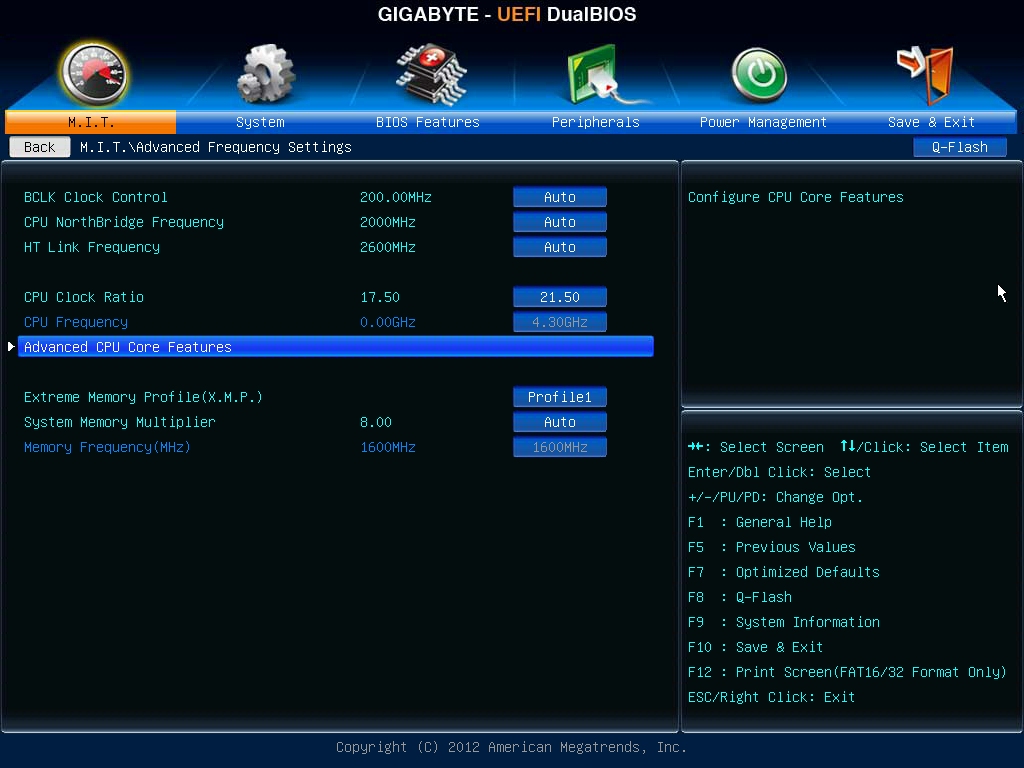Click the 200.00MHz BCLK value
The height and width of the screenshot is (768, 1024).
click(396, 197)
